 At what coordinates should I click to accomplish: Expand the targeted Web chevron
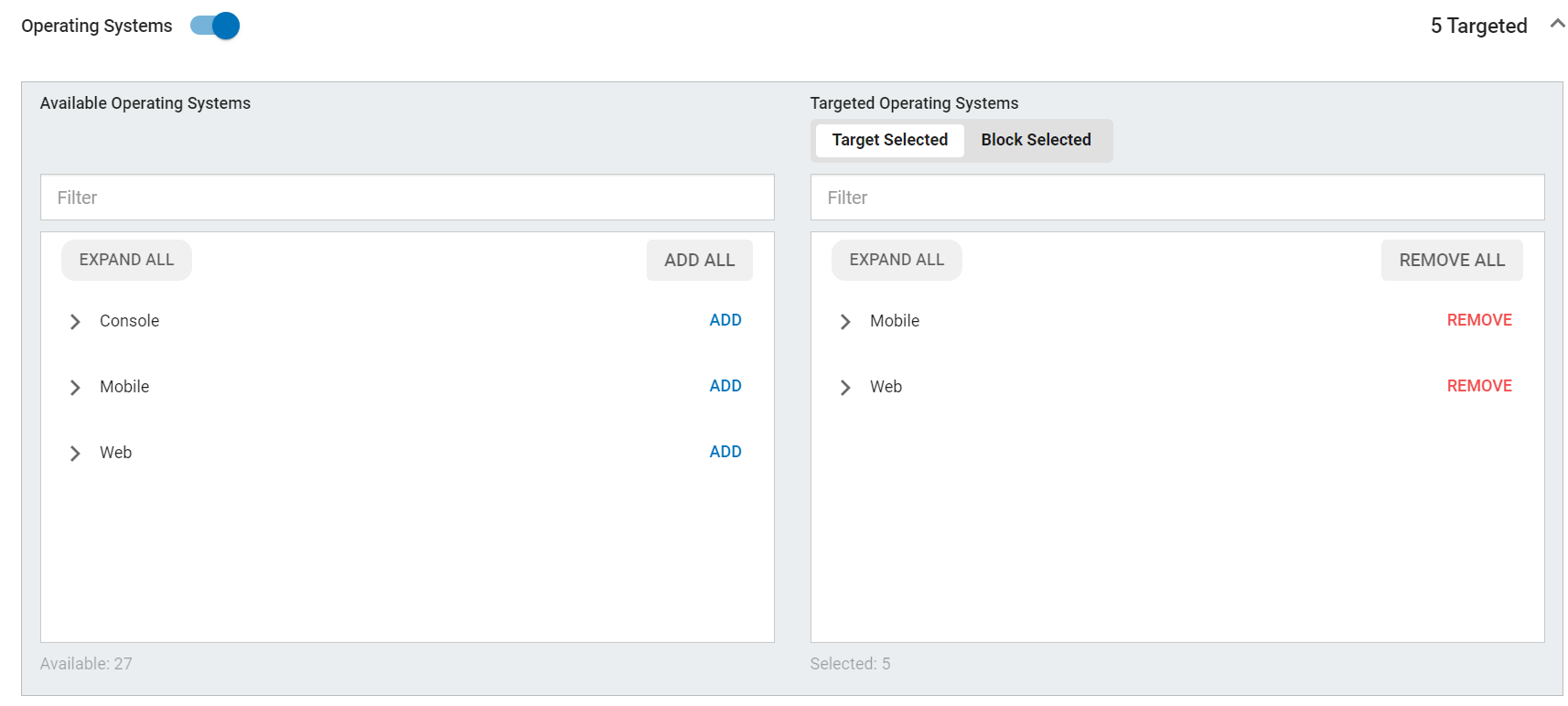(845, 388)
